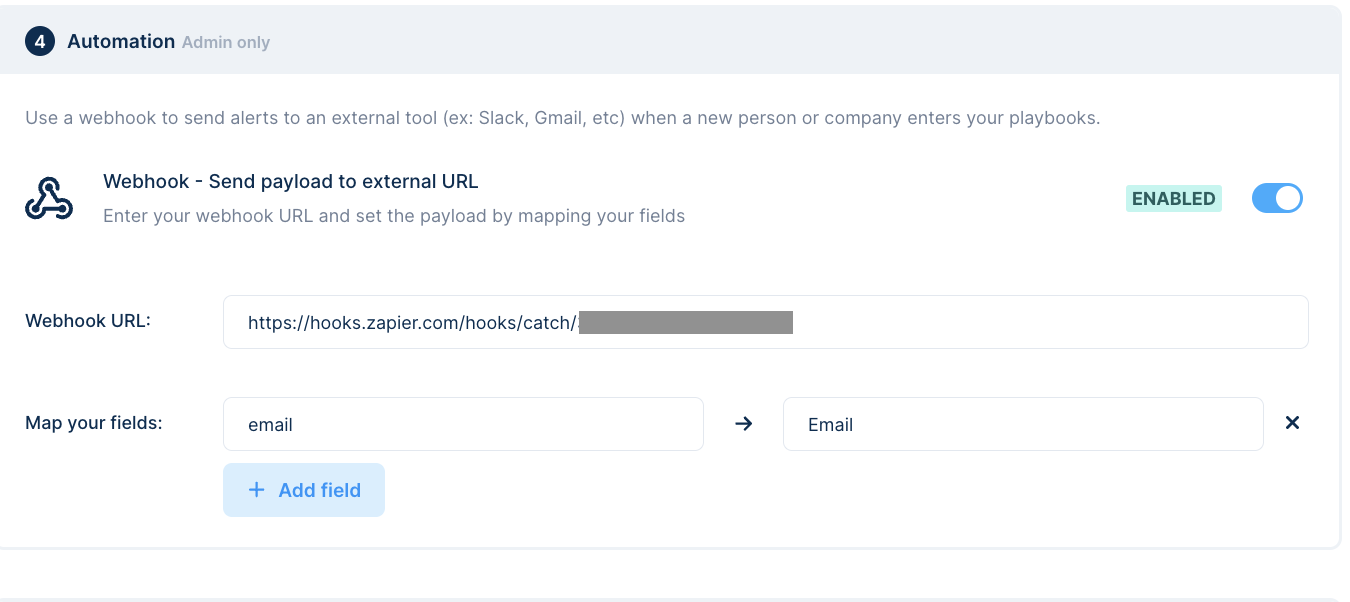This screenshot has height=602, width=1350.
Task: Click the 'Map your fields:' label
Action: point(94,423)
